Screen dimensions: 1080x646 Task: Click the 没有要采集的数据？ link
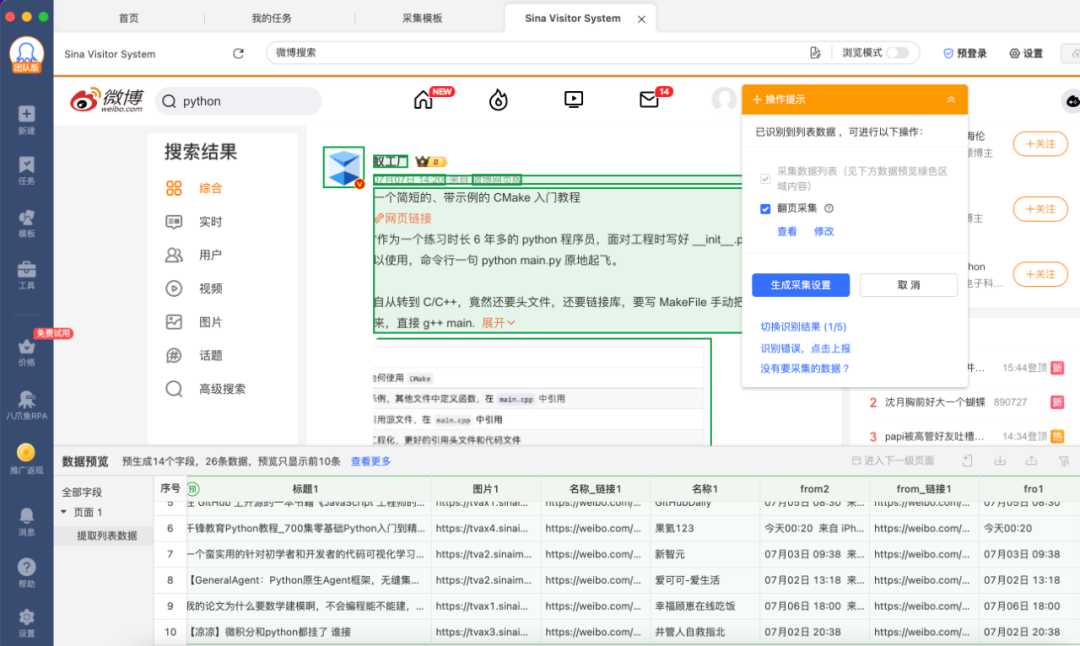[804, 368]
